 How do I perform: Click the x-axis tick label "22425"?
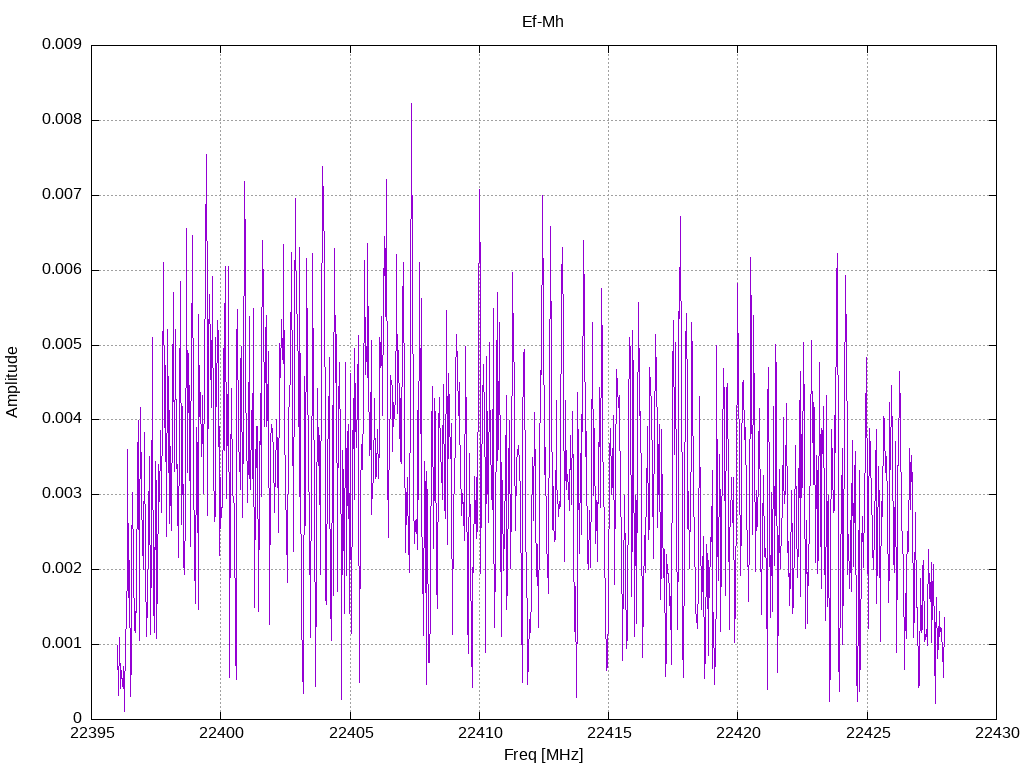pyautogui.click(x=868, y=733)
